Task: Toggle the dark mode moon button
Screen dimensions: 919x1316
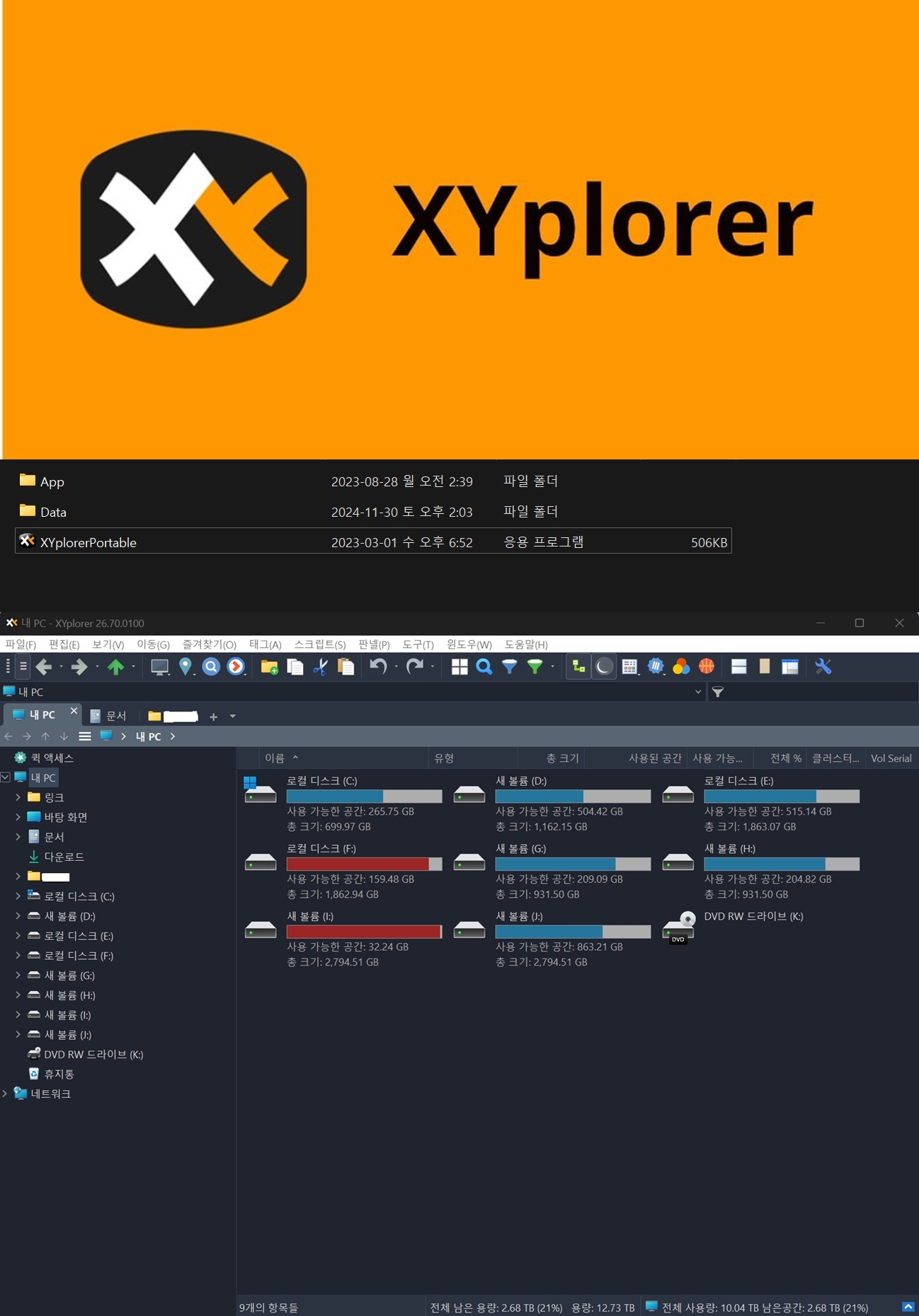Action: pos(604,666)
